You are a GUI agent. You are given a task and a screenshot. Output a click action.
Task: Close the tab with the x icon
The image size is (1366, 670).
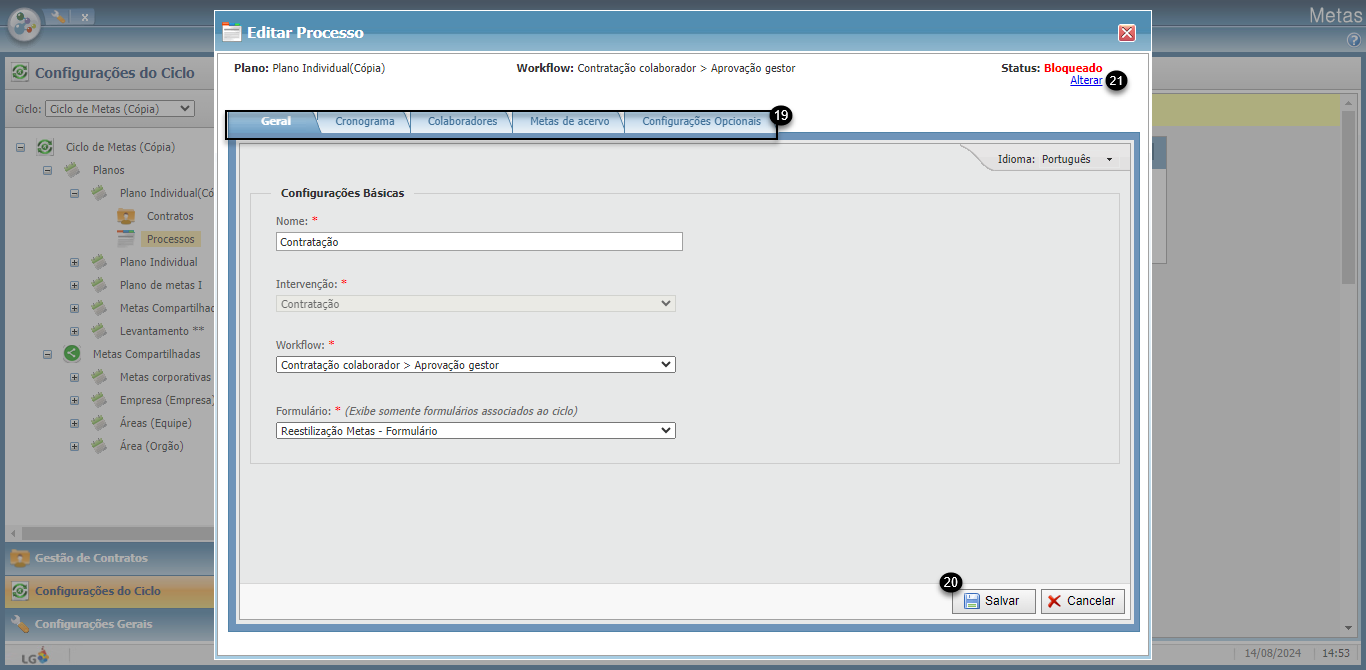pos(85,17)
